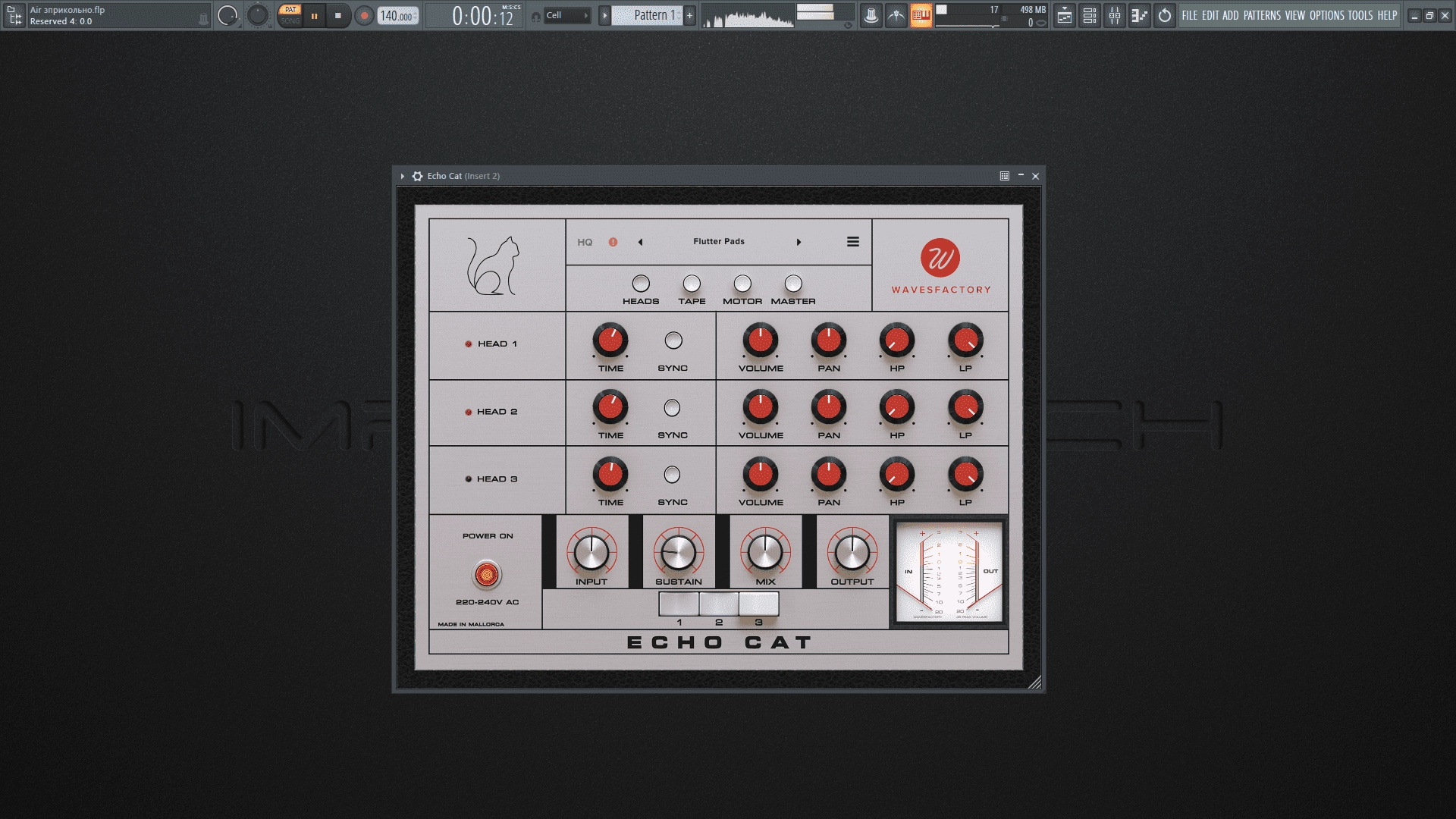This screenshot has width=1456, height=819.
Task: Open the Cell snap dropdown
Action: point(566,15)
